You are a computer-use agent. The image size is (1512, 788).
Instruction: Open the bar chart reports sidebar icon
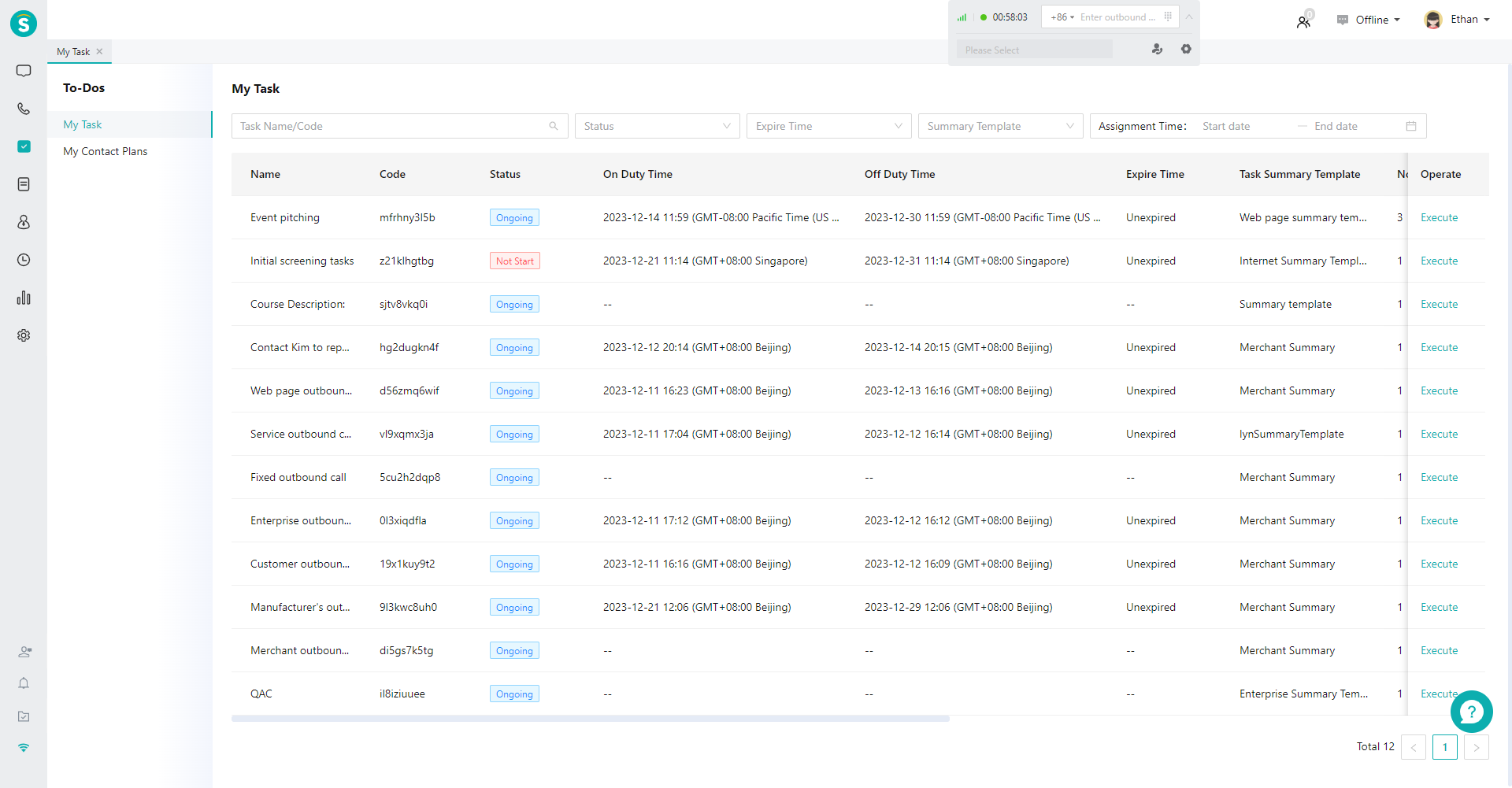pyautogui.click(x=24, y=298)
